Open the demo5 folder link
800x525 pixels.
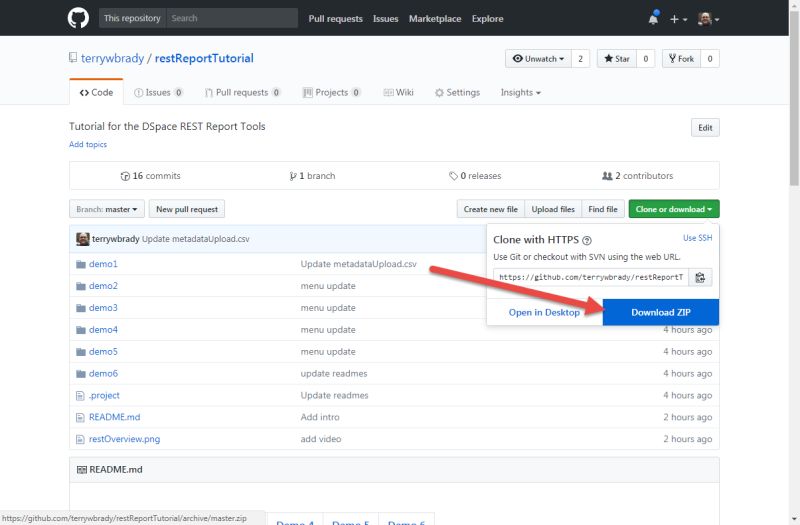pyautogui.click(x=103, y=352)
